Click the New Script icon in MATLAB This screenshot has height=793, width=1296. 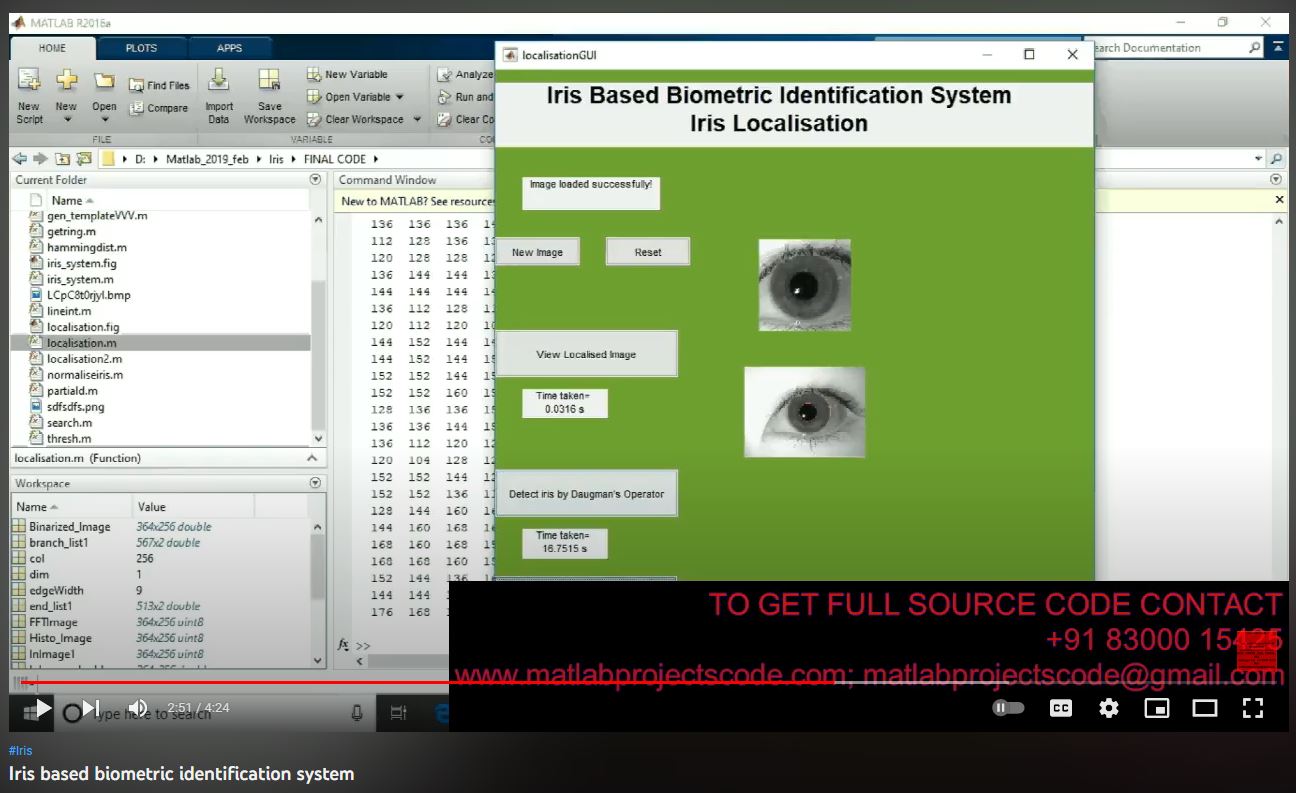pyautogui.click(x=29, y=81)
